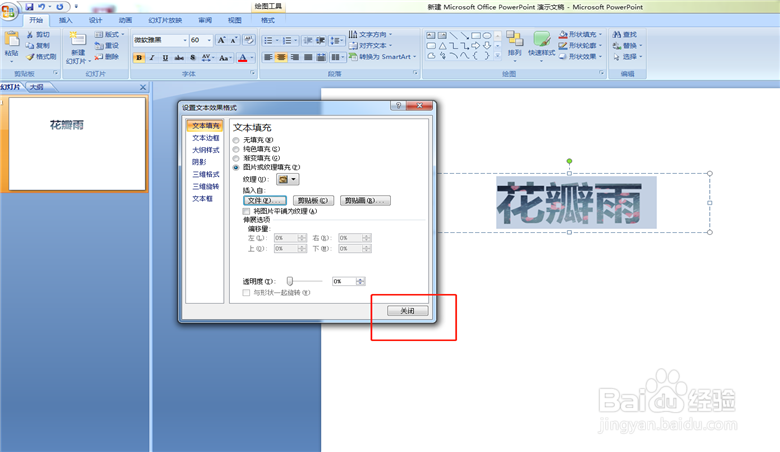This screenshot has width=780, height=452.
Task: Click the transparency (透明度) slider handle
Action: (290, 281)
